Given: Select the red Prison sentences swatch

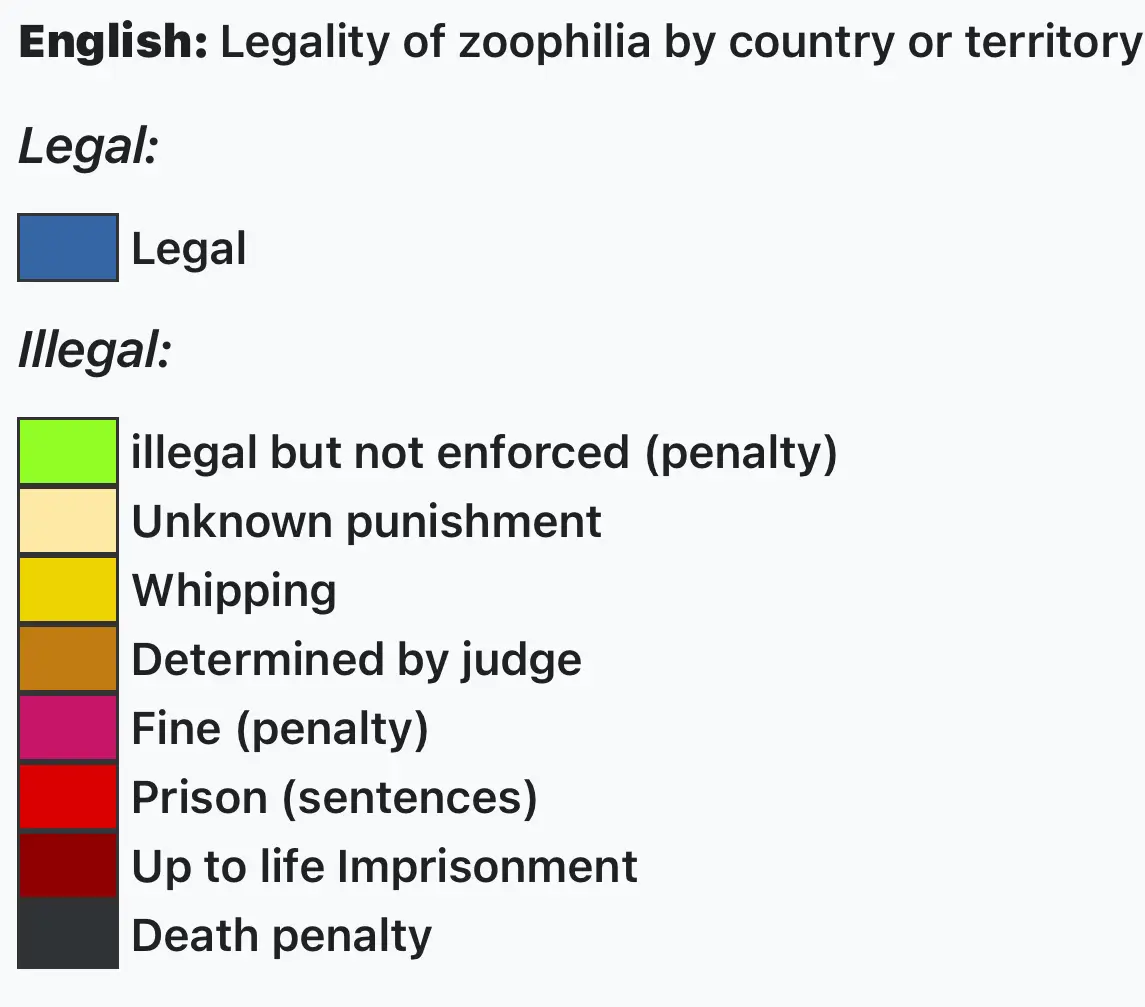Looking at the screenshot, I should click(x=68, y=797).
